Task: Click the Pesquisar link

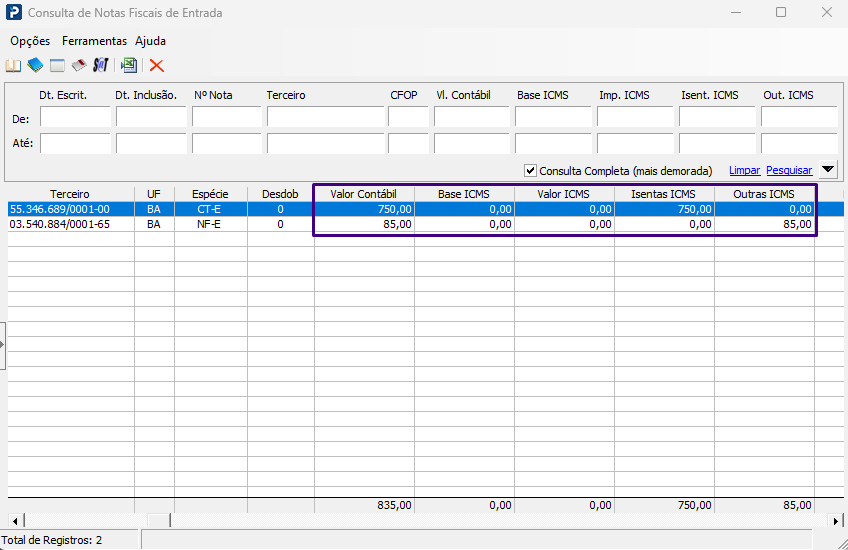Action: [789, 170]
